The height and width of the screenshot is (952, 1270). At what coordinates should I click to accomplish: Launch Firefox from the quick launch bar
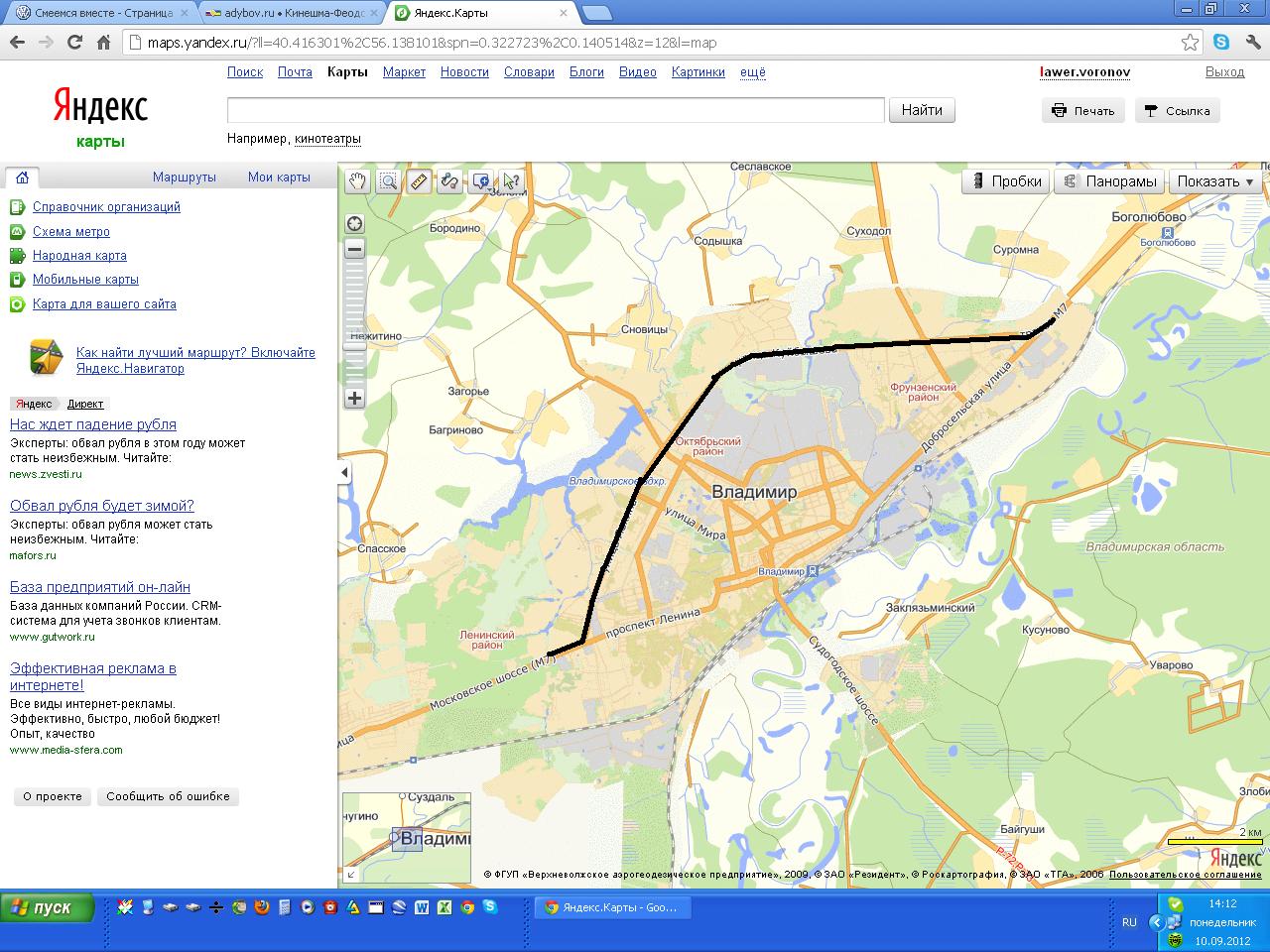point(262,906)
